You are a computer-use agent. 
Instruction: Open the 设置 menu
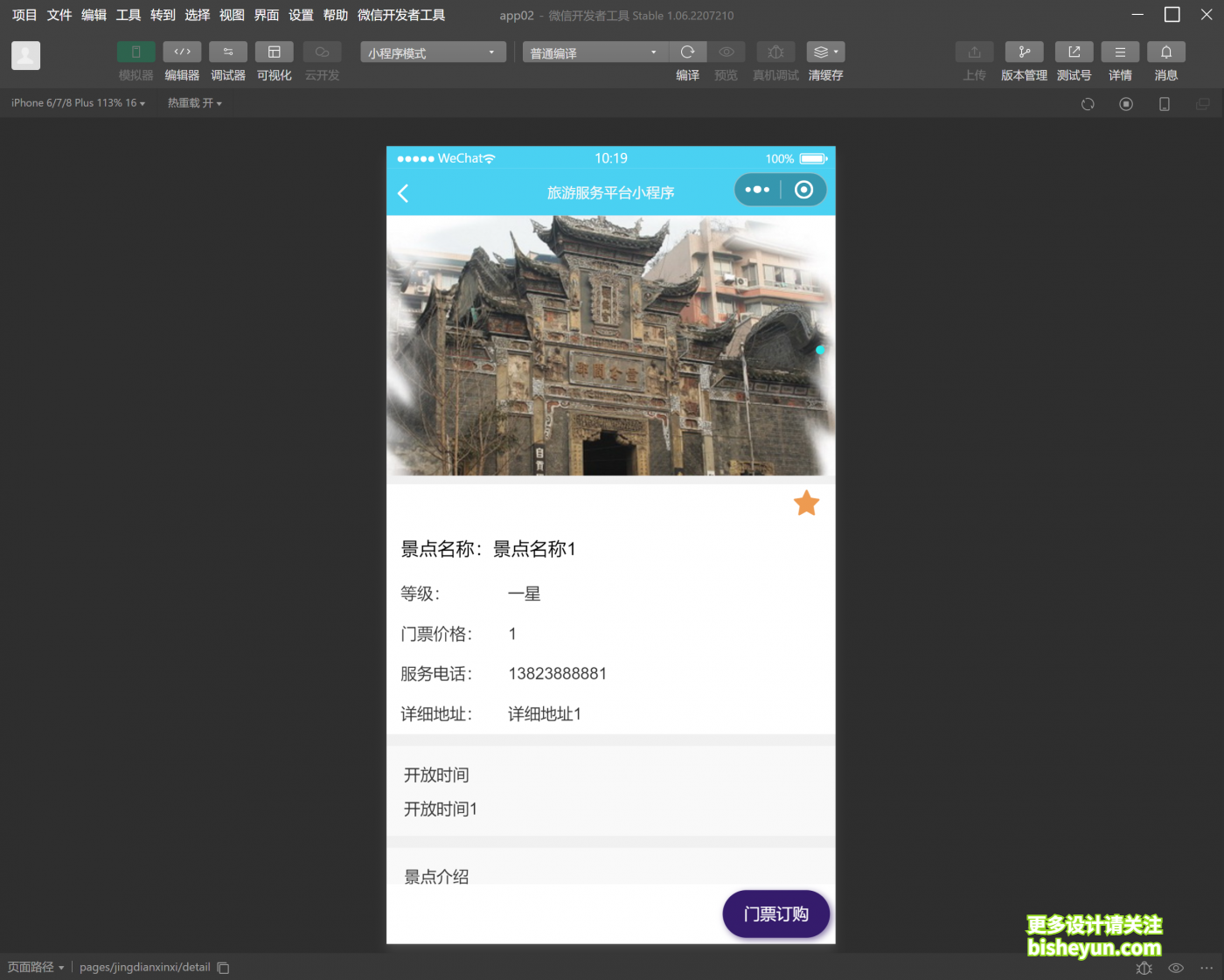click(301, 15)
